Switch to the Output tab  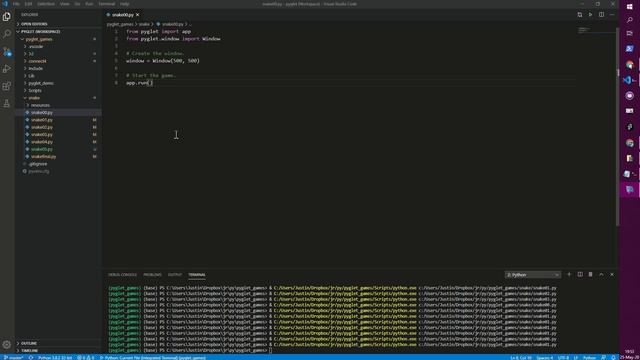click(175, 275)
